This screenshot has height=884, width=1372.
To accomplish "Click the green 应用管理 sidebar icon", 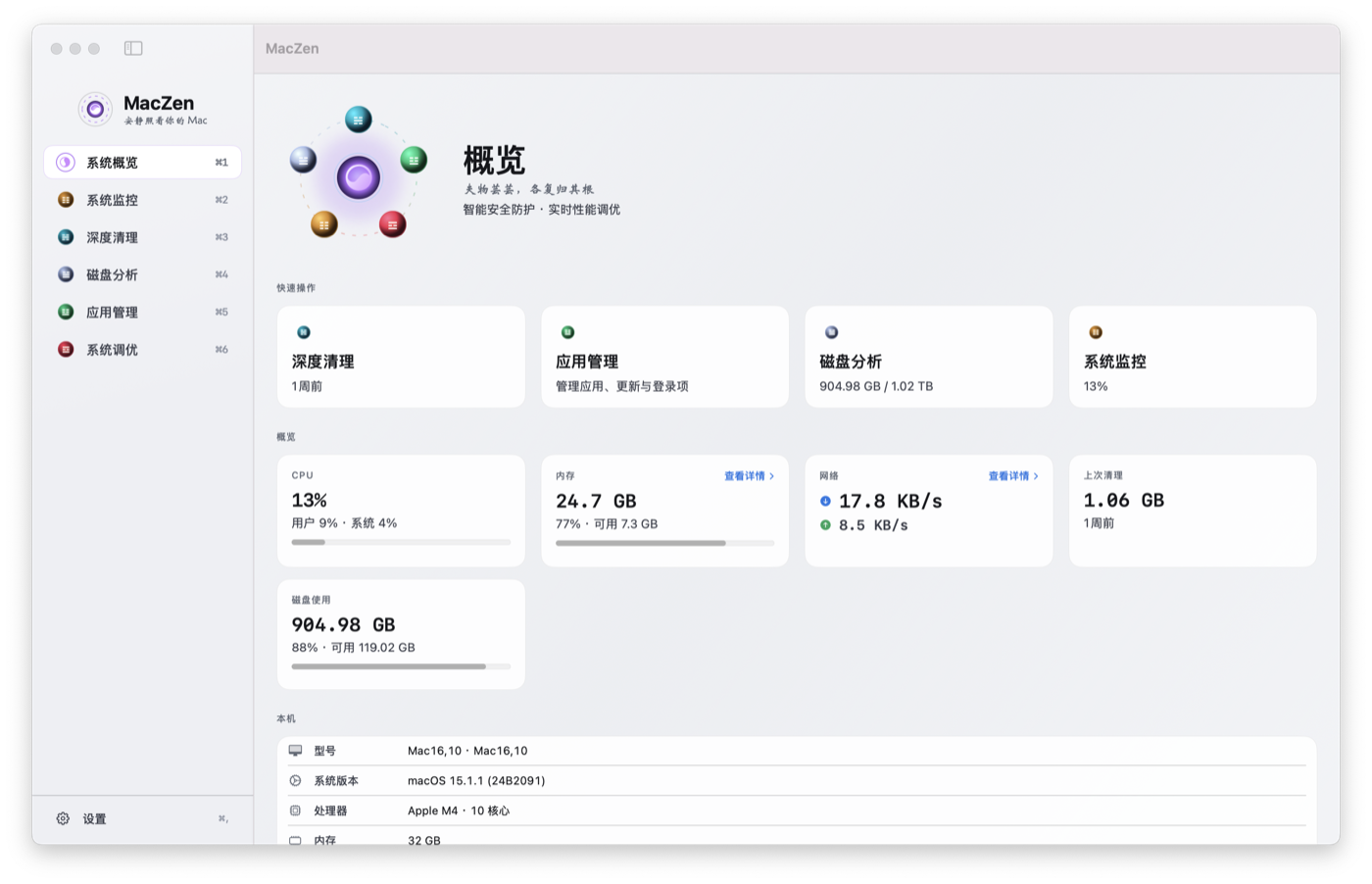I will 66,312.
